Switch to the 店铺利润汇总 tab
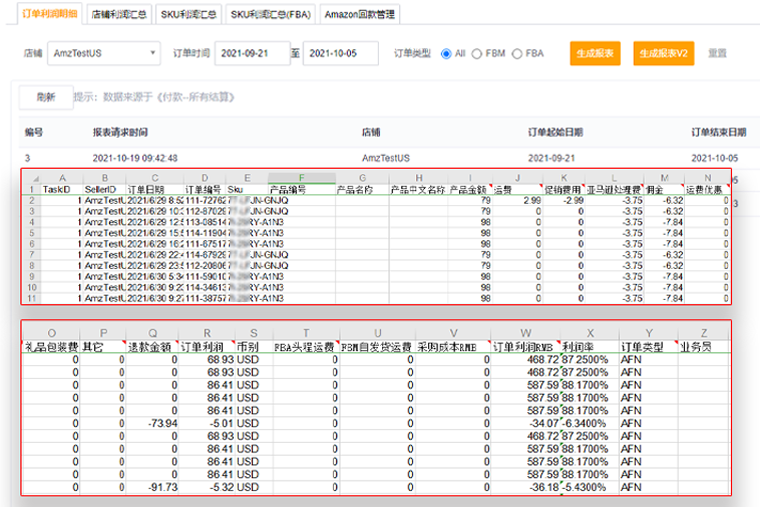 point(118,15)
